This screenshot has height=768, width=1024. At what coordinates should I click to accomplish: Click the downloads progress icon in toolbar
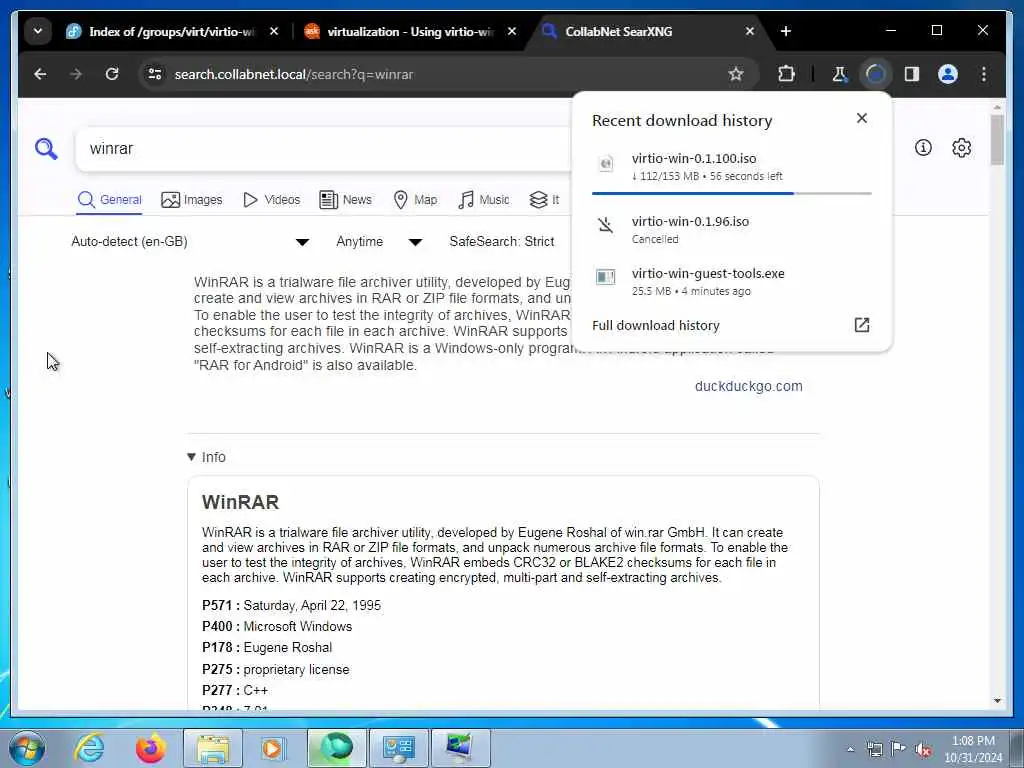point(875,74)
